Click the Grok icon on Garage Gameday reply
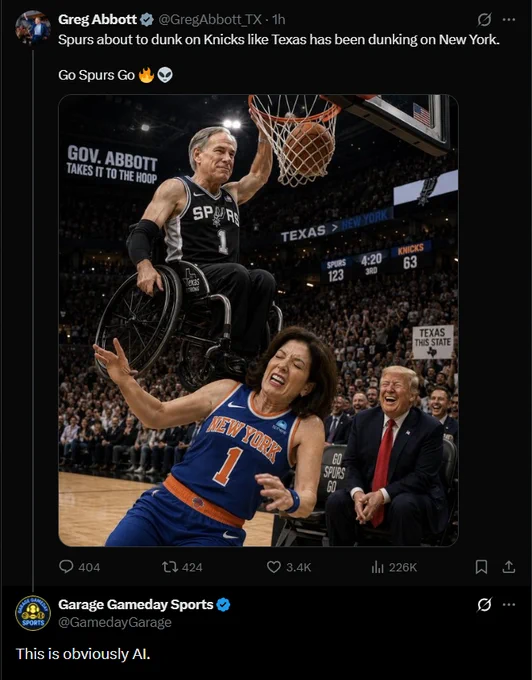The height and width of the screenshot is (680, 532). 484,604
